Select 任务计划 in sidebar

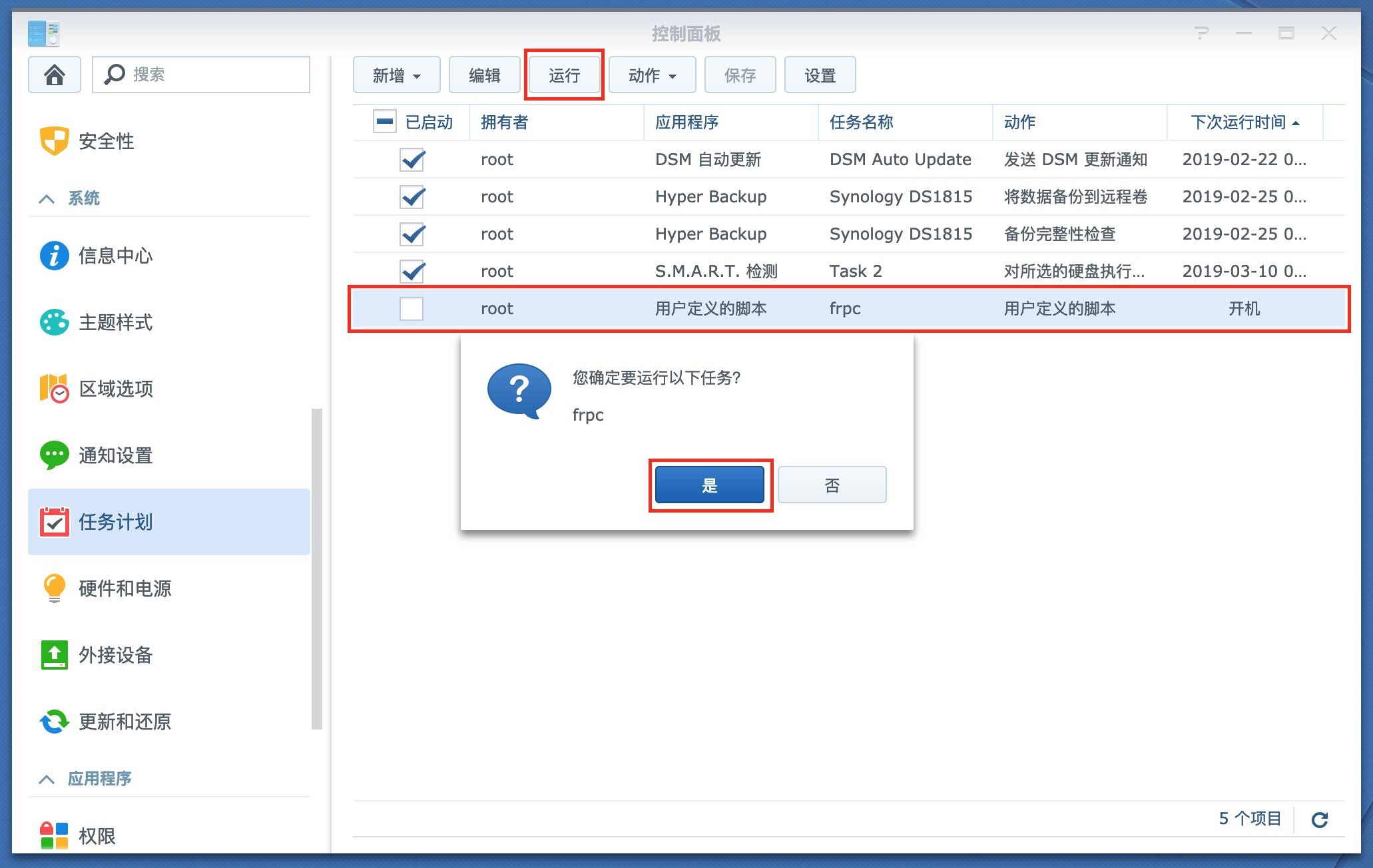pyautogui.click(x=169, y=522)
